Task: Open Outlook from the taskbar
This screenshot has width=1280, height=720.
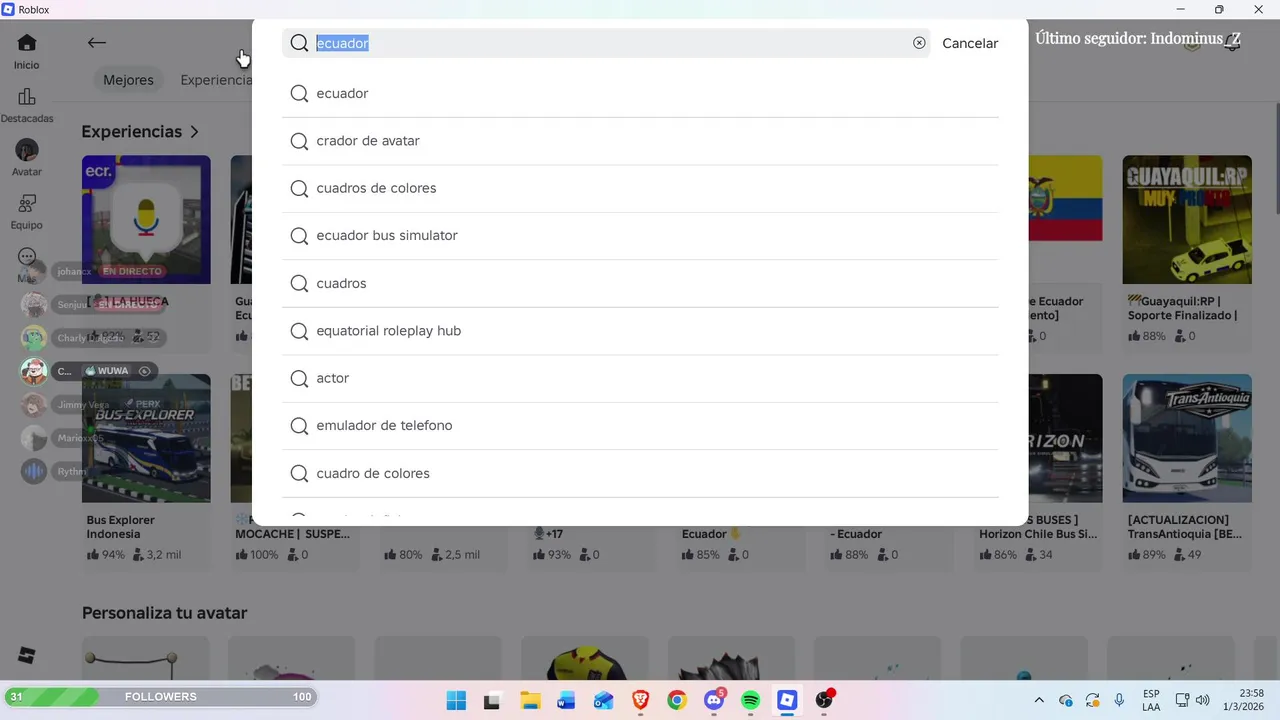Action: tap(603, 700)
